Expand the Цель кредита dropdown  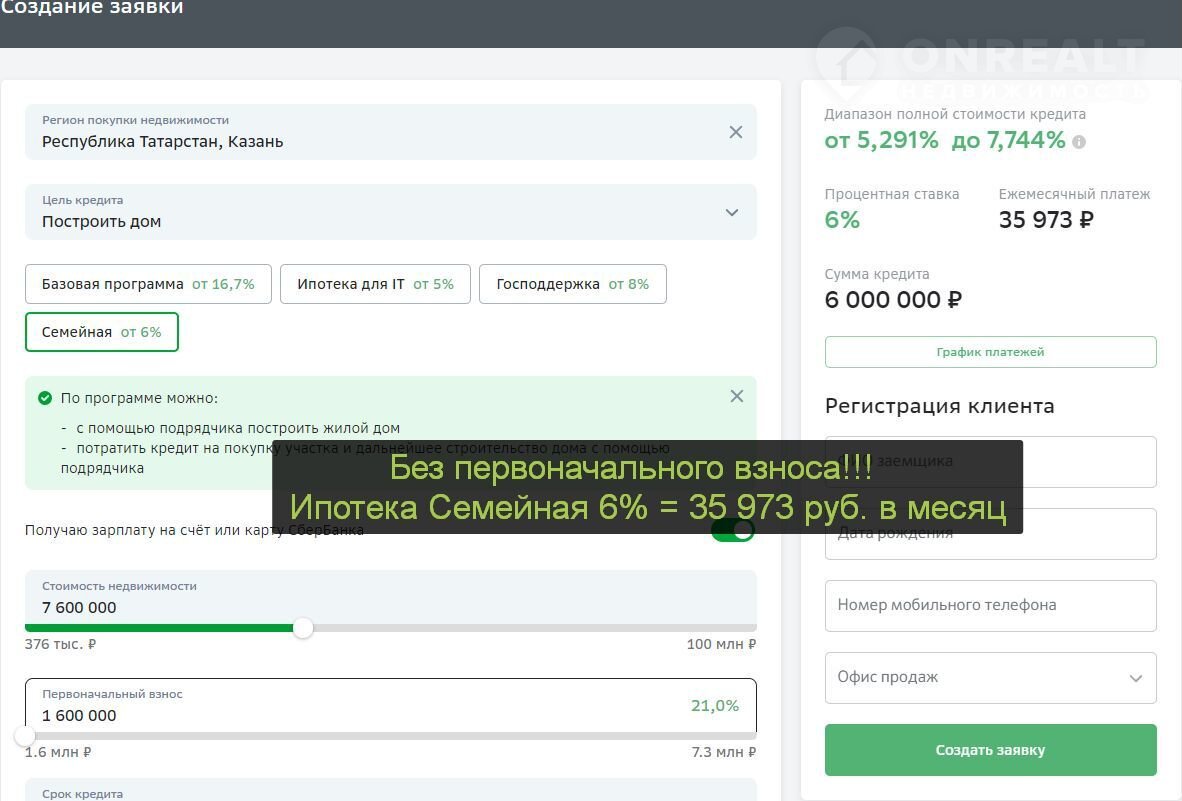pos(731,212)
